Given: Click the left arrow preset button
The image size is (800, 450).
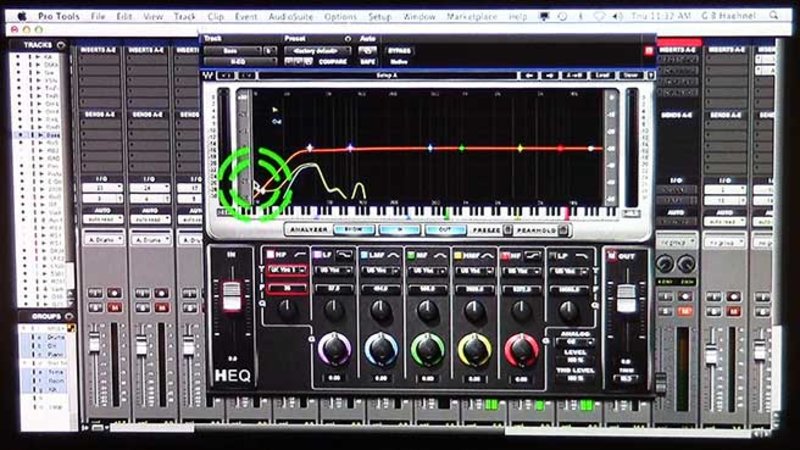Looking at the screenshot, I should click(529, 76).
